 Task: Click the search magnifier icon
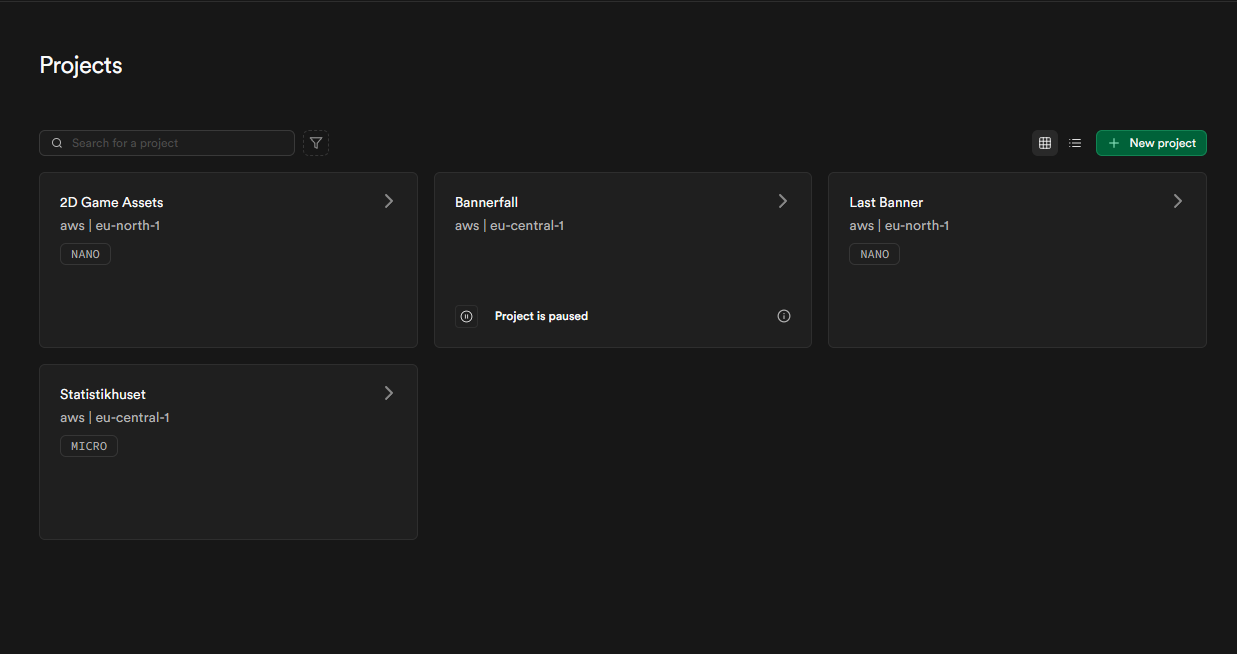(x=57, y=143)
